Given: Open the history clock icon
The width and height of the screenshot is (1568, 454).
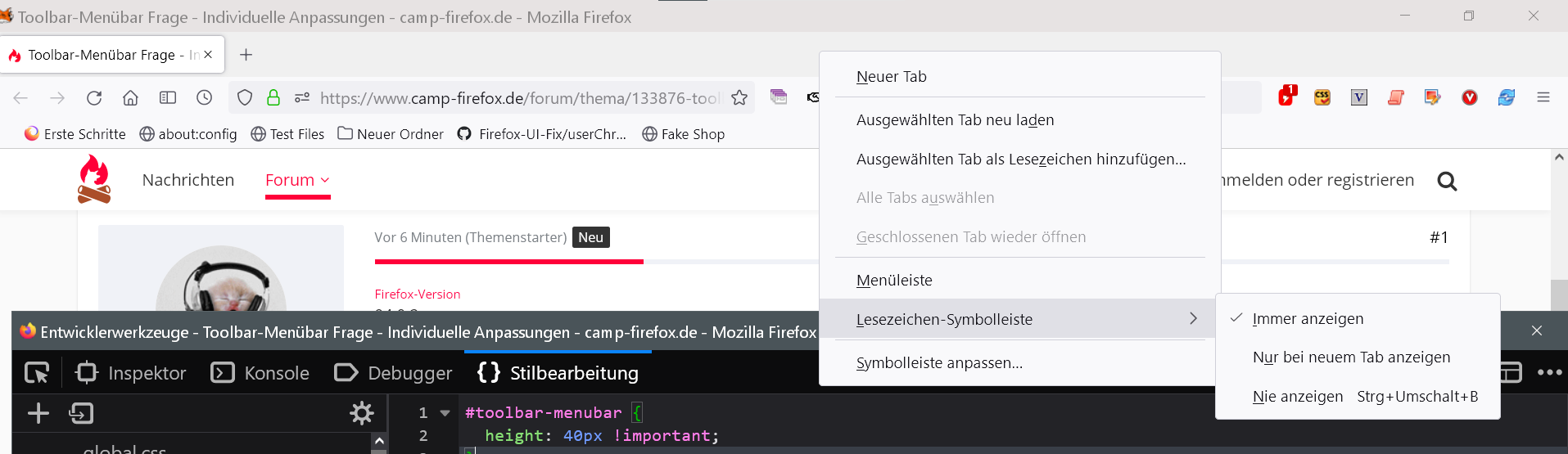Looking at the screenshot, I should click(205, 98).
